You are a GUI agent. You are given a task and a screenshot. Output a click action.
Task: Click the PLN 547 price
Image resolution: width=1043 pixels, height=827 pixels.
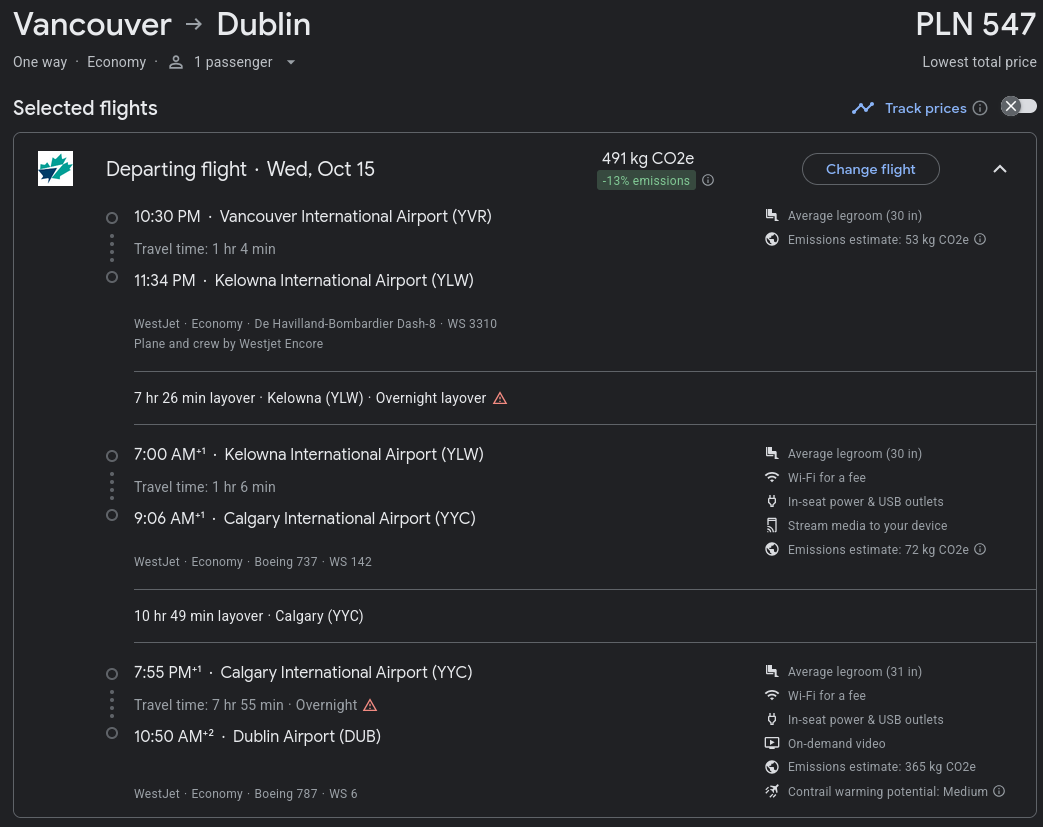click(x=975, y=25)
